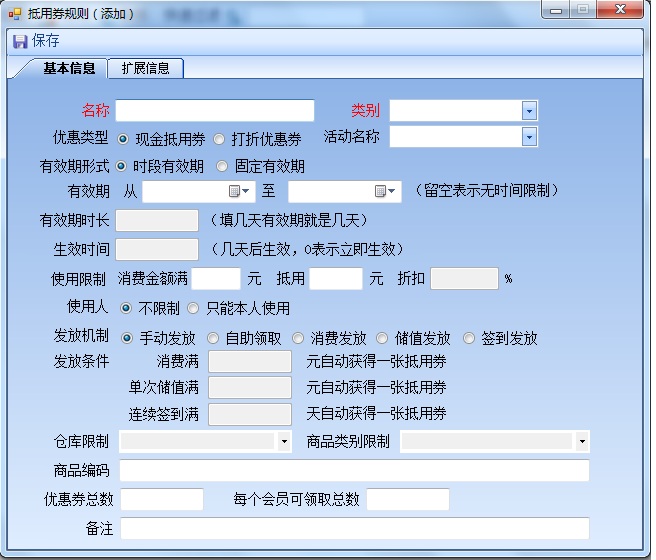Switch to the 扩展信息 tab
This screenshot has width=656, height=560.
coord(146,68)
